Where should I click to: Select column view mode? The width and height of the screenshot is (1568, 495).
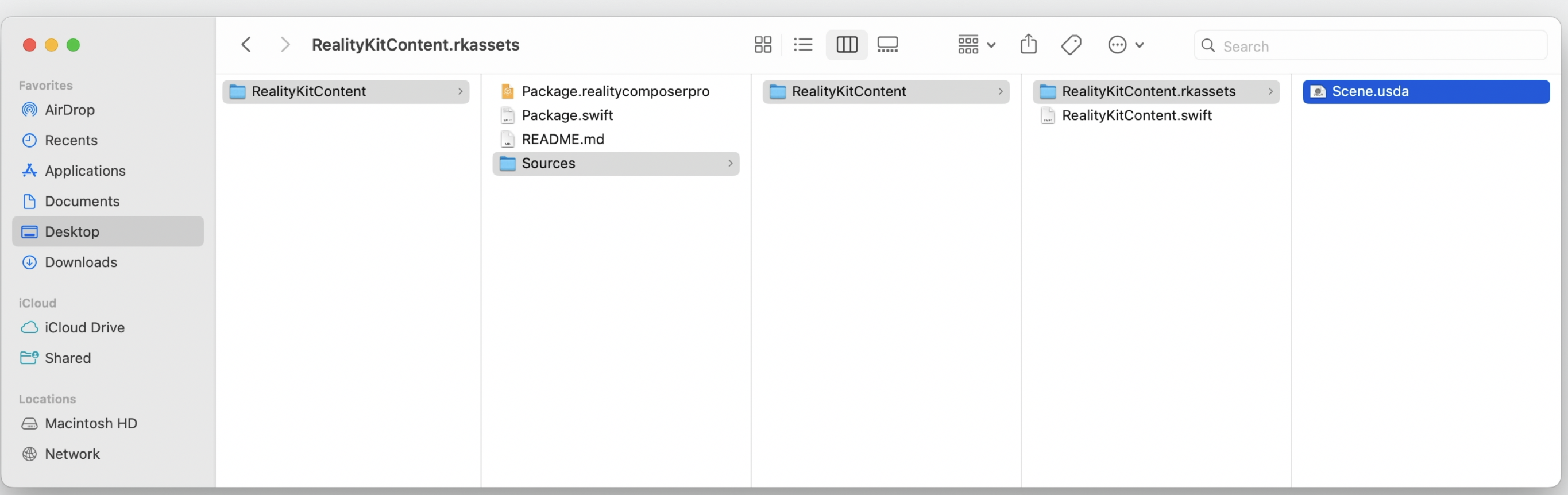(x=846, y=44)
